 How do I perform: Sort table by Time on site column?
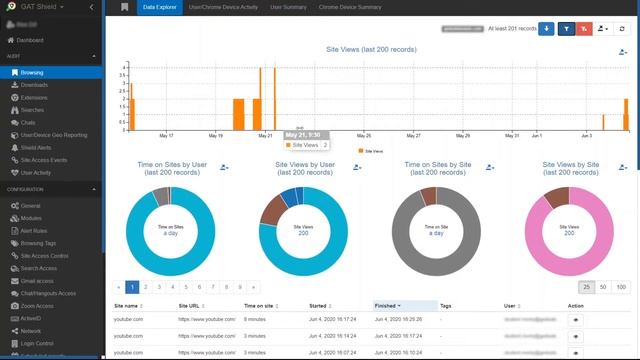(260, 306)
